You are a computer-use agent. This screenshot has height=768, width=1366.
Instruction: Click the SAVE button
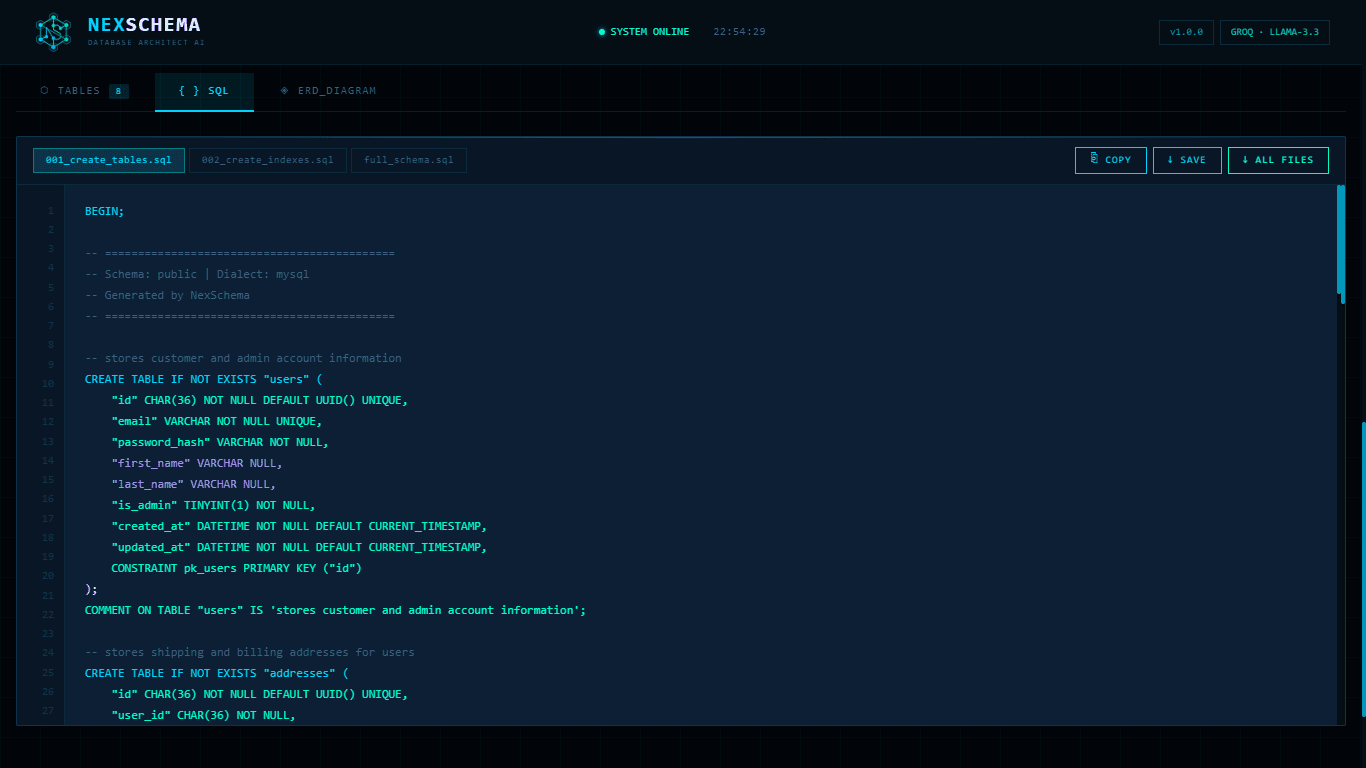tap(1187, 160)
